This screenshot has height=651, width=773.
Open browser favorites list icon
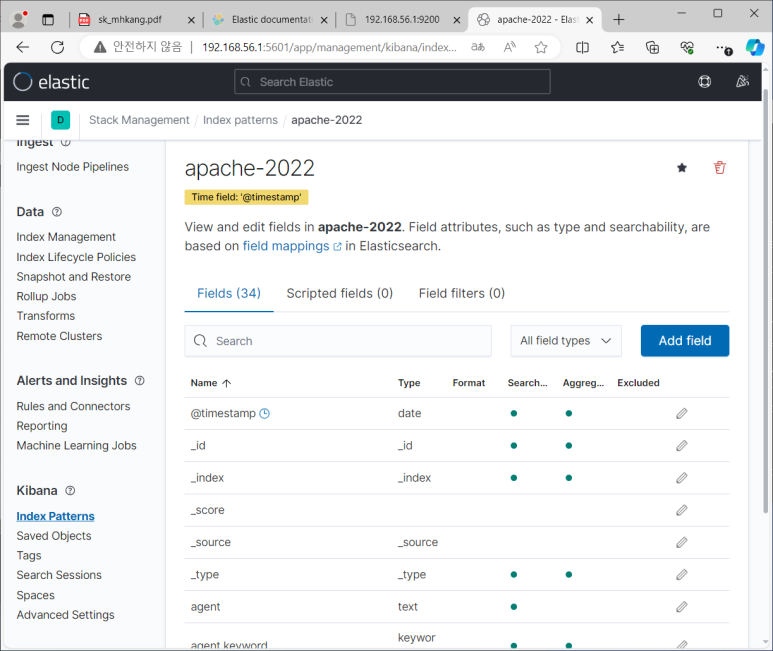(617, 47)
